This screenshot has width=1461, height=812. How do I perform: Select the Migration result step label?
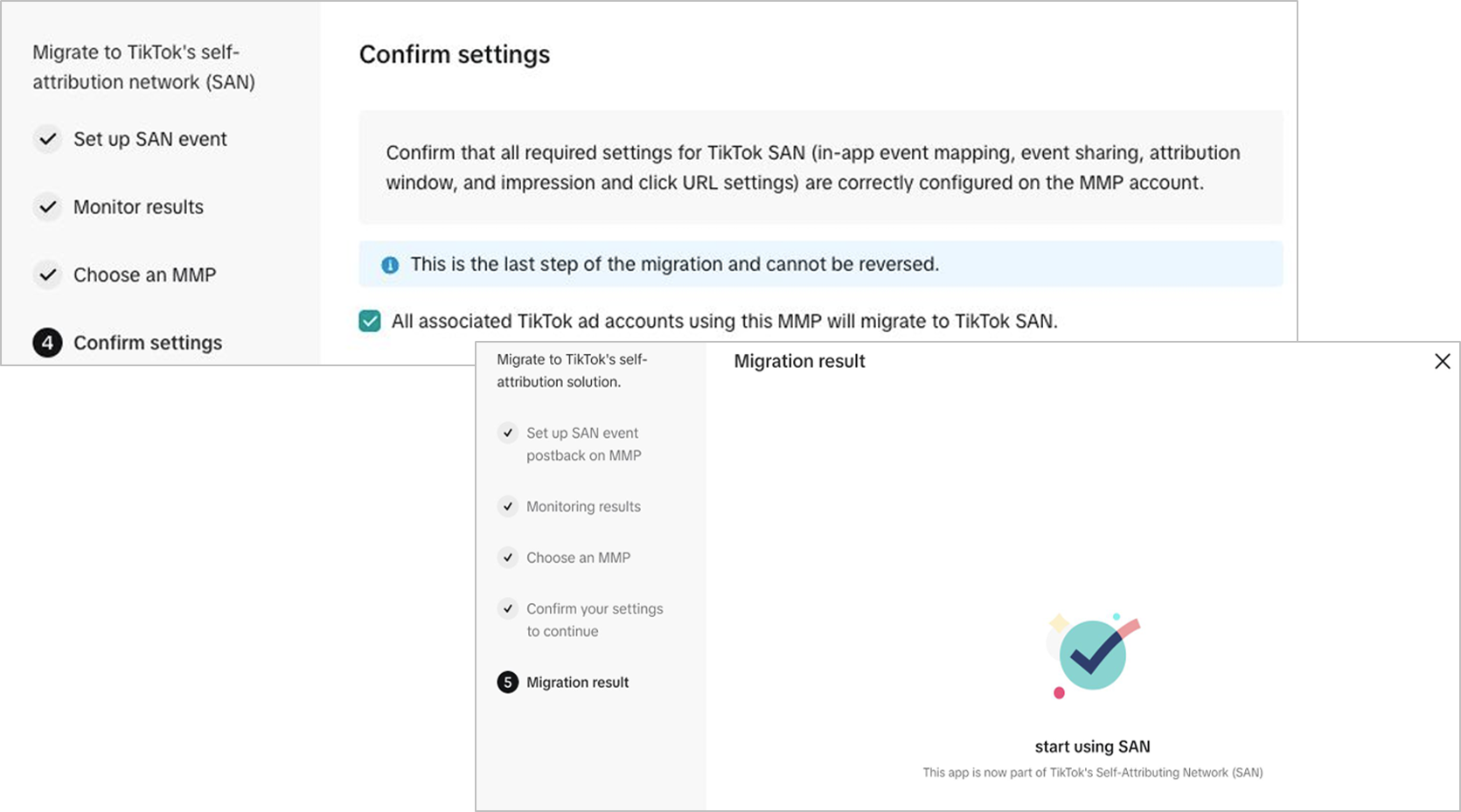coord(577,683)
